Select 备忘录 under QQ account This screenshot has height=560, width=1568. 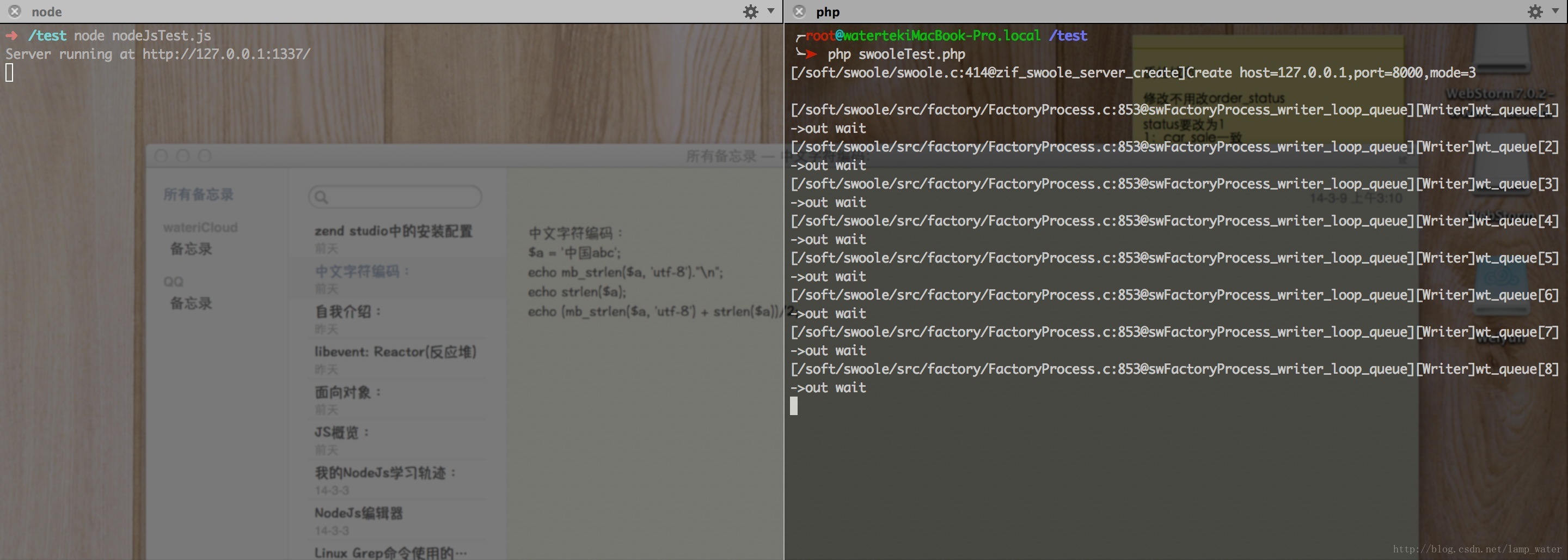tap(191, 303)
